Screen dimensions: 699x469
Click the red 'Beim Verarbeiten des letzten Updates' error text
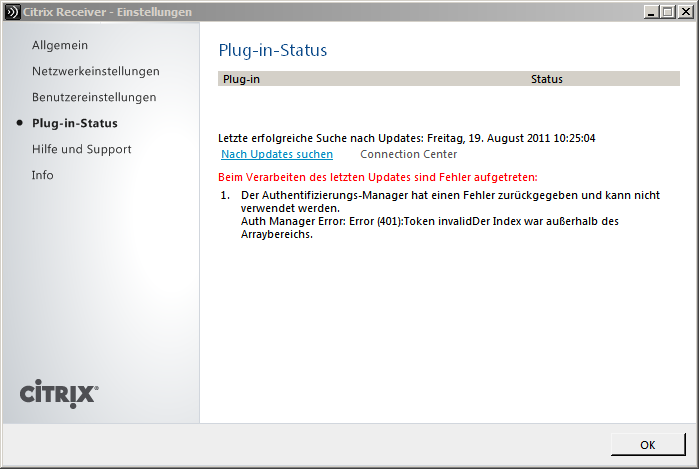coord(378,177)
